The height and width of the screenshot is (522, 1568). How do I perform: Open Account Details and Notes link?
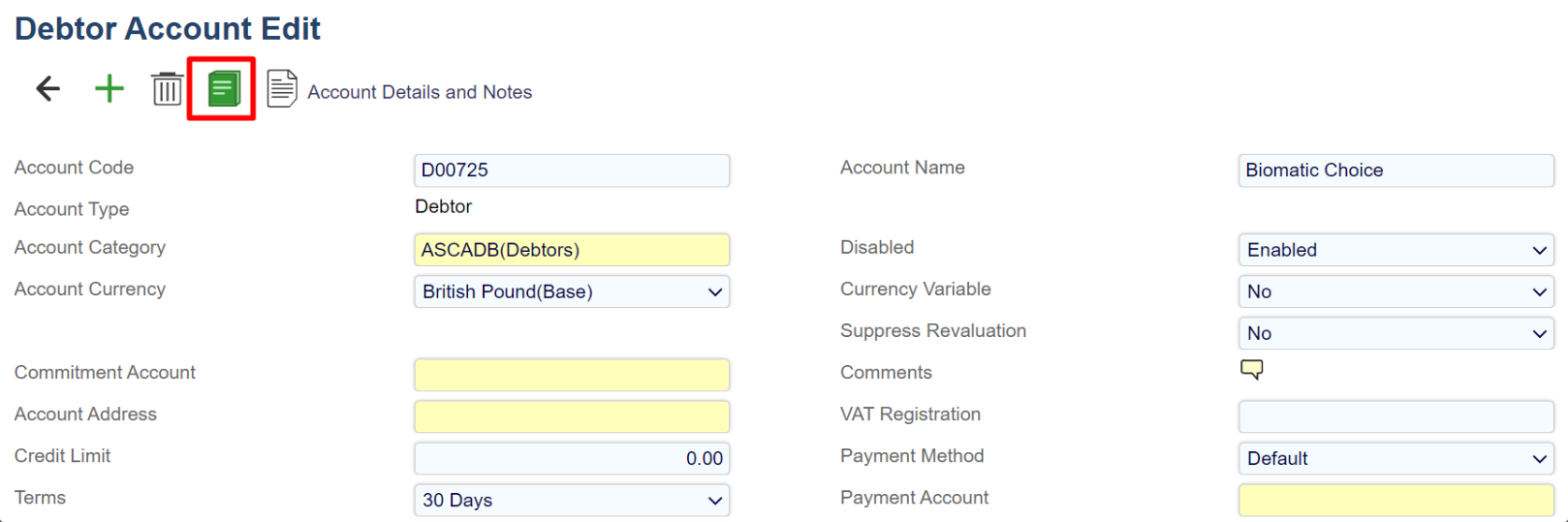[x=420, y=92]
